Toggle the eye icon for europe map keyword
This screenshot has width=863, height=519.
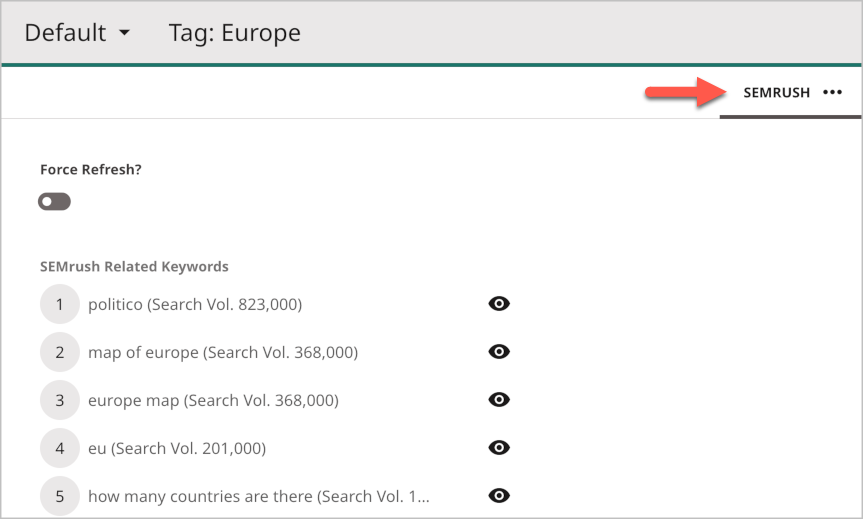[x=499, y=400]
